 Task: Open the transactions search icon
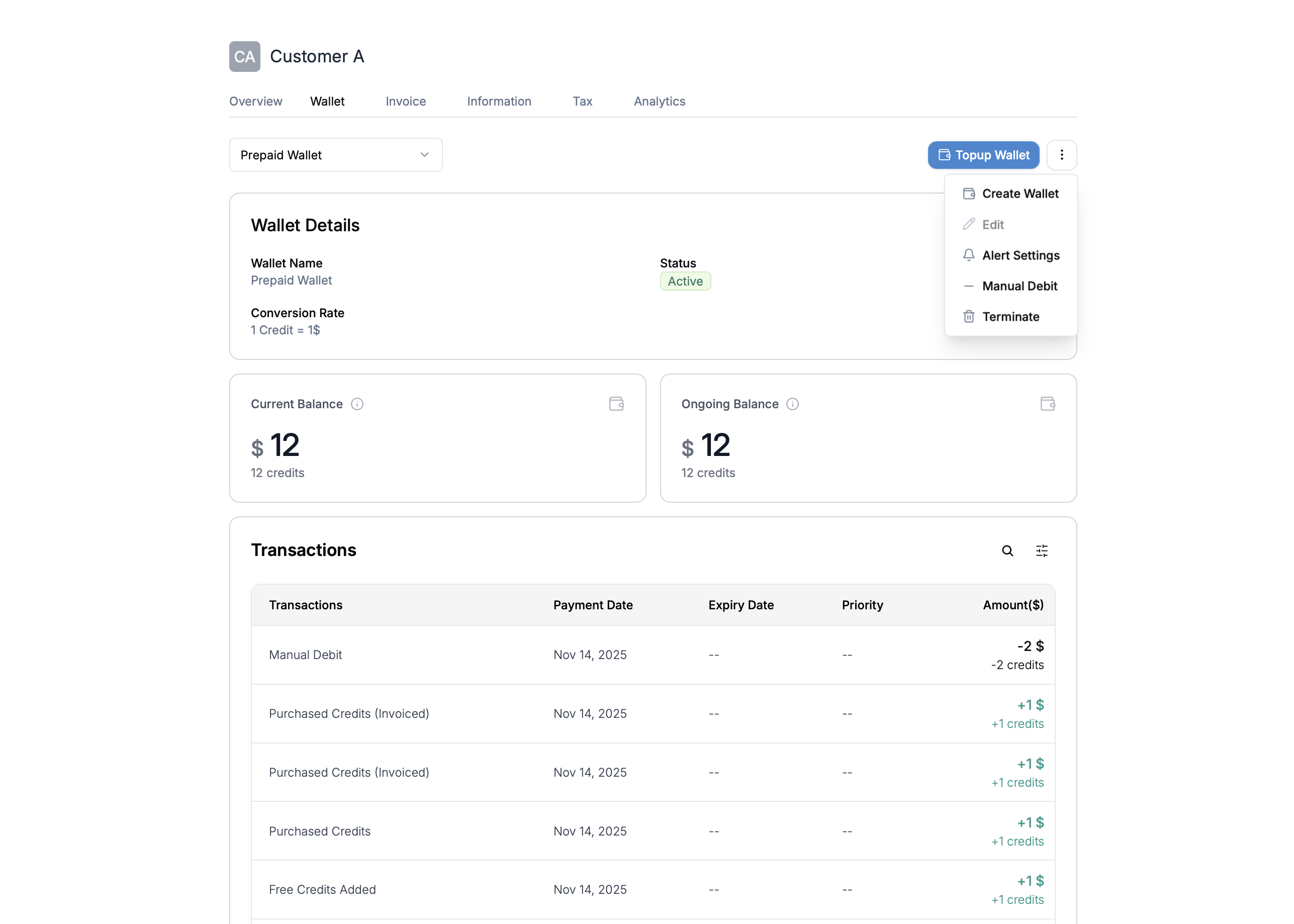[x=1007, y=551]
